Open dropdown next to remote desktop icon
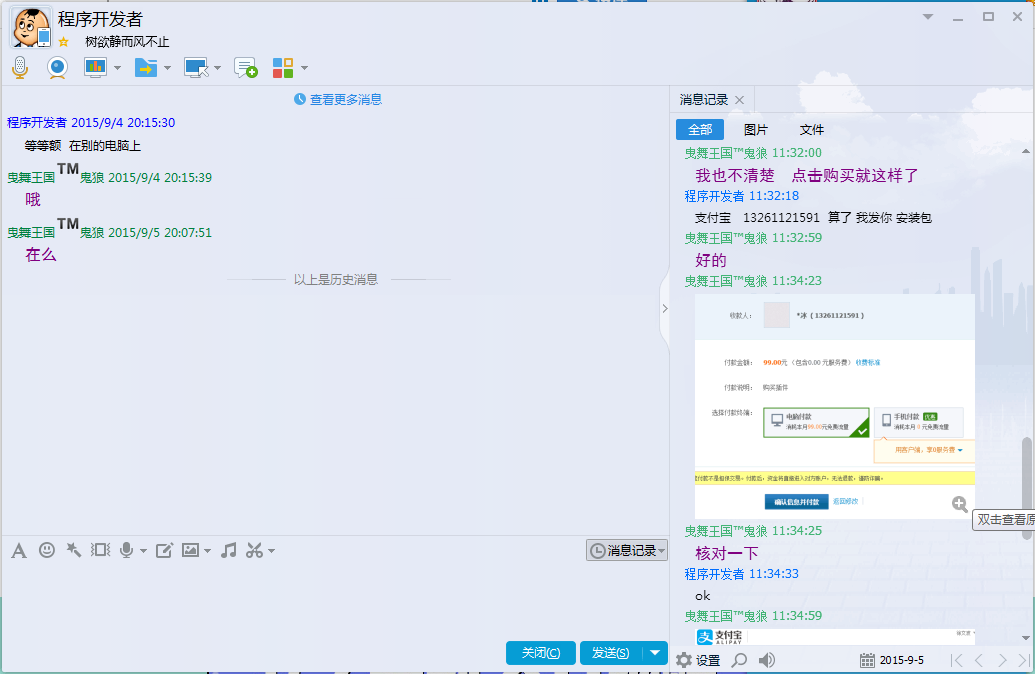 point(217,68)
